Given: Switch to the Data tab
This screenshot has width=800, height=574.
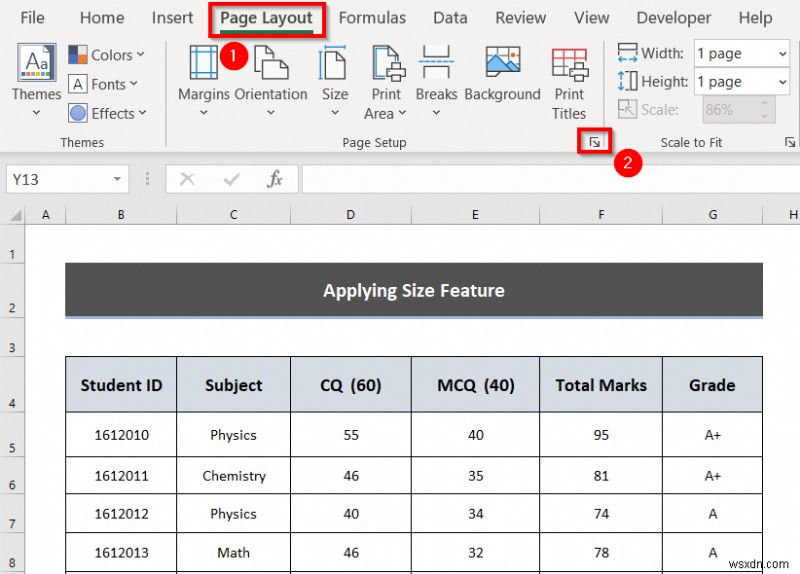Looking at the screenshot, I should [x=450, y=18].
